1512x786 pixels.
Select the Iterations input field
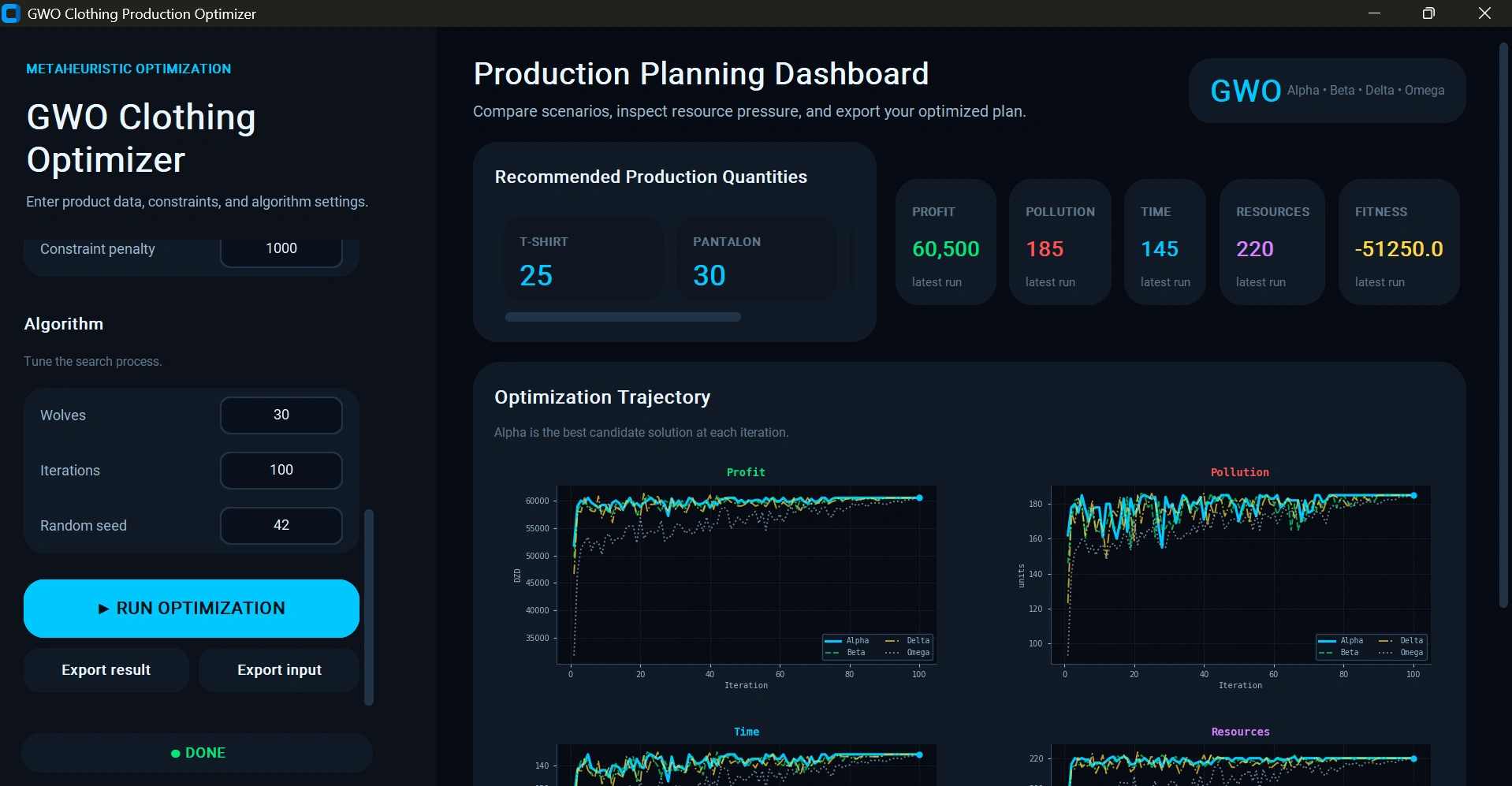click(281, 470)
